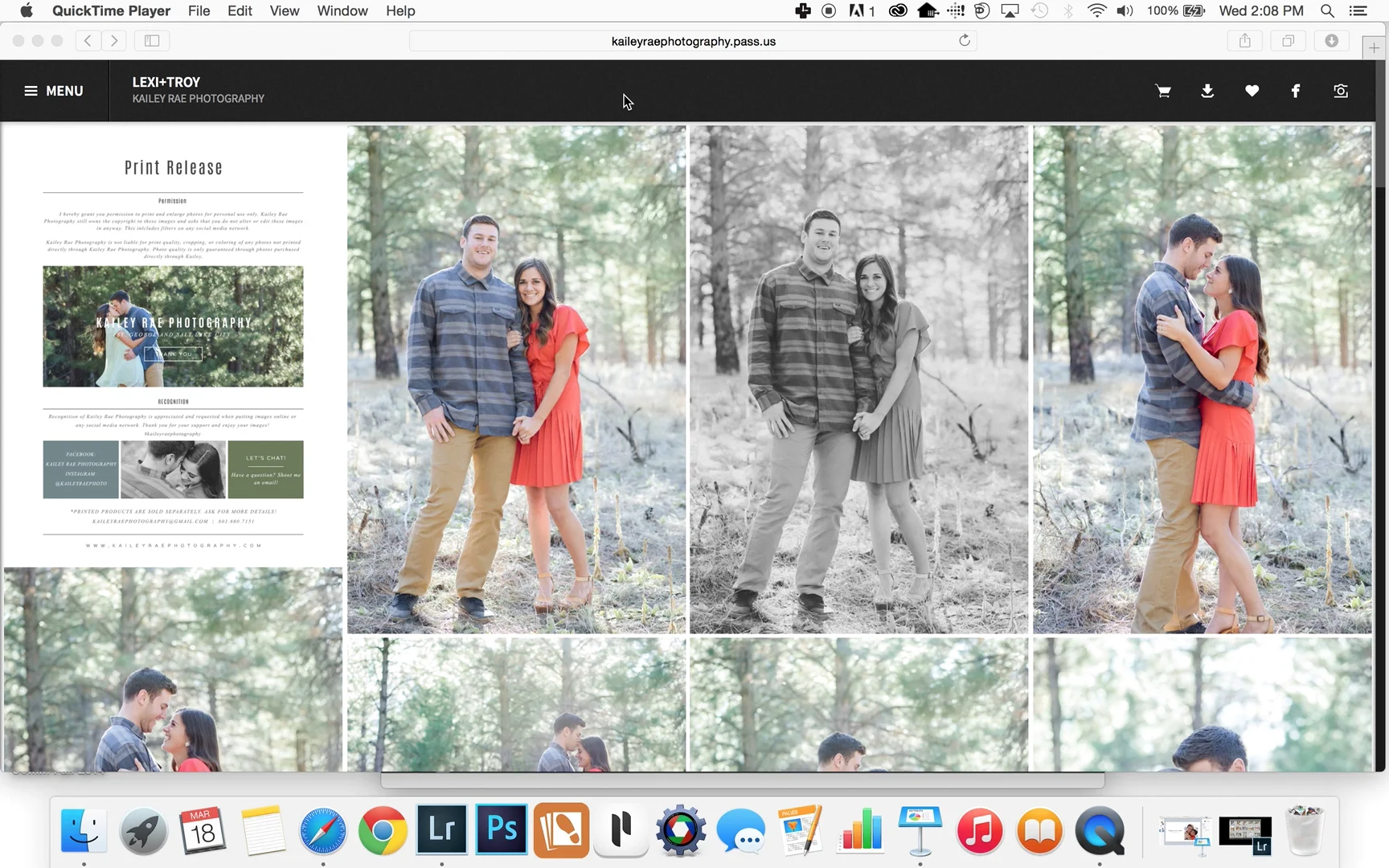Screen dimensions: 1389x868
Task: Open the AirPlay display menu icon
Action: [x=1010, y=10]
